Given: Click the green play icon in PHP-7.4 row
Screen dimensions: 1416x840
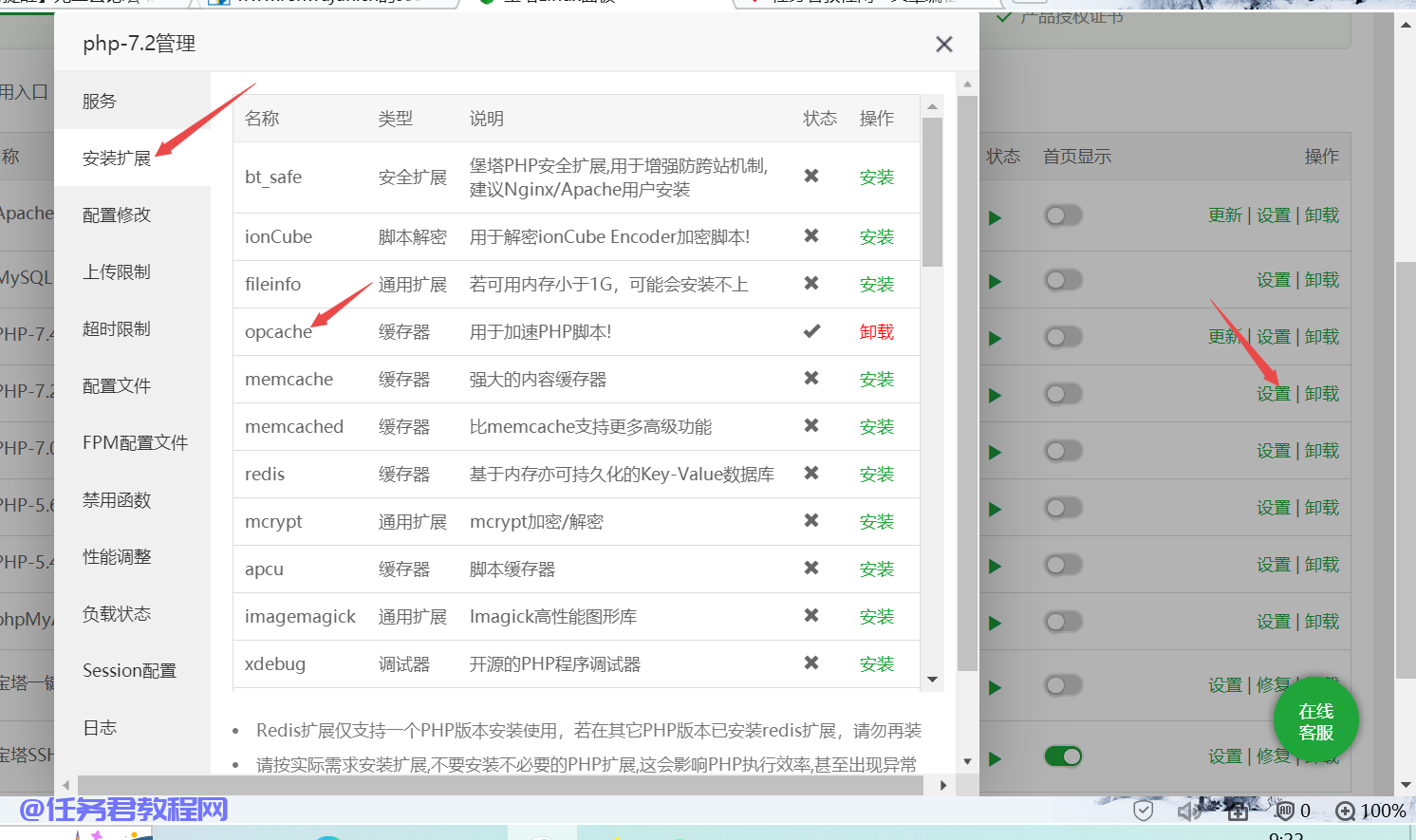Looking at the screenshot, I should 995,338.
